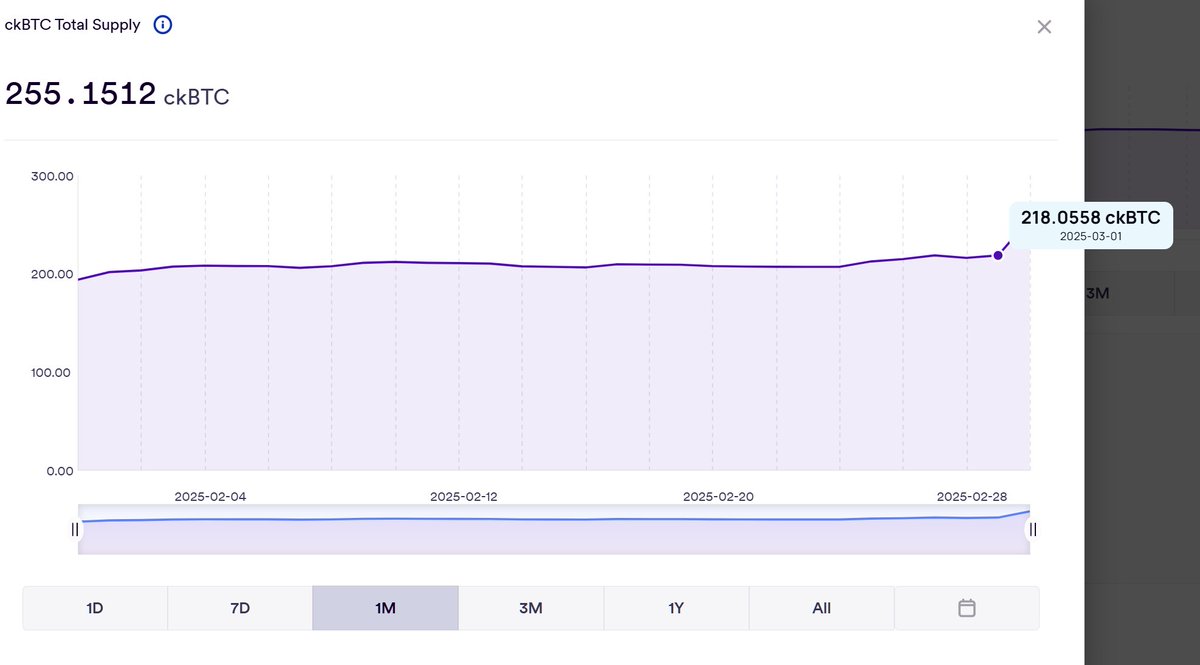This screenshot has width=1200, height=665.
Task: Switch to the 7D time range
Action: [x=240, y=607]
